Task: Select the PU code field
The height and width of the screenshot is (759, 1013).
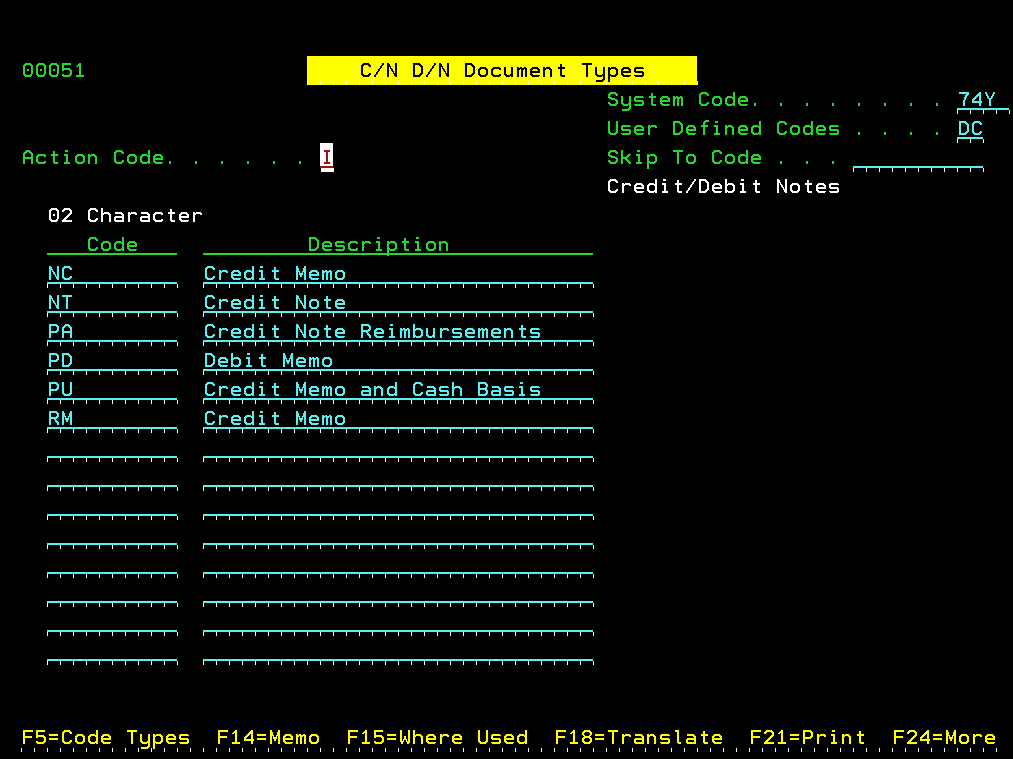Action: [112, 390]
